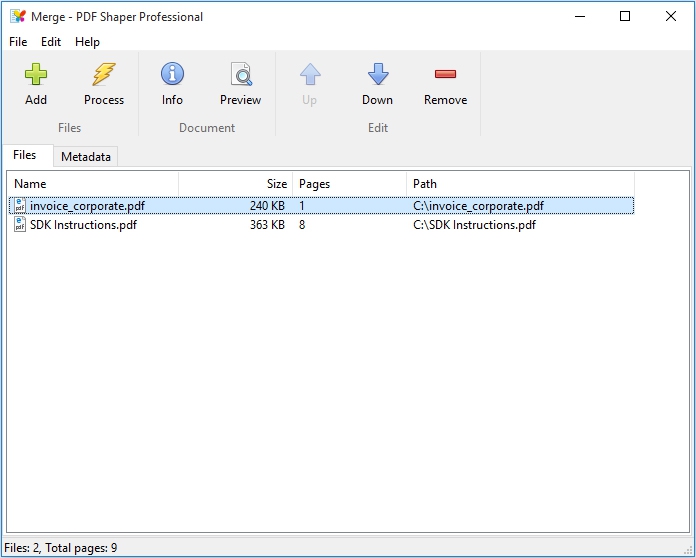Click the C:\invoice_corporate.pdf path cell

click(478, 206)
